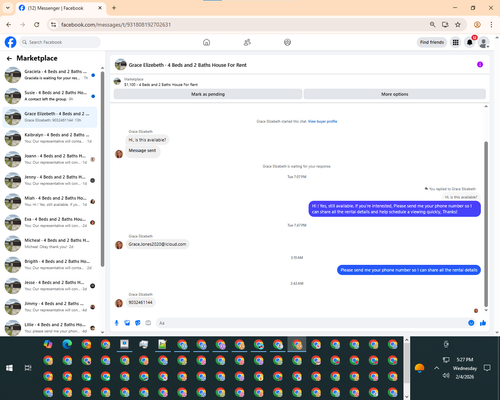Click the More options button
Screen dimensions: 500x400
(x=395, y=94)
